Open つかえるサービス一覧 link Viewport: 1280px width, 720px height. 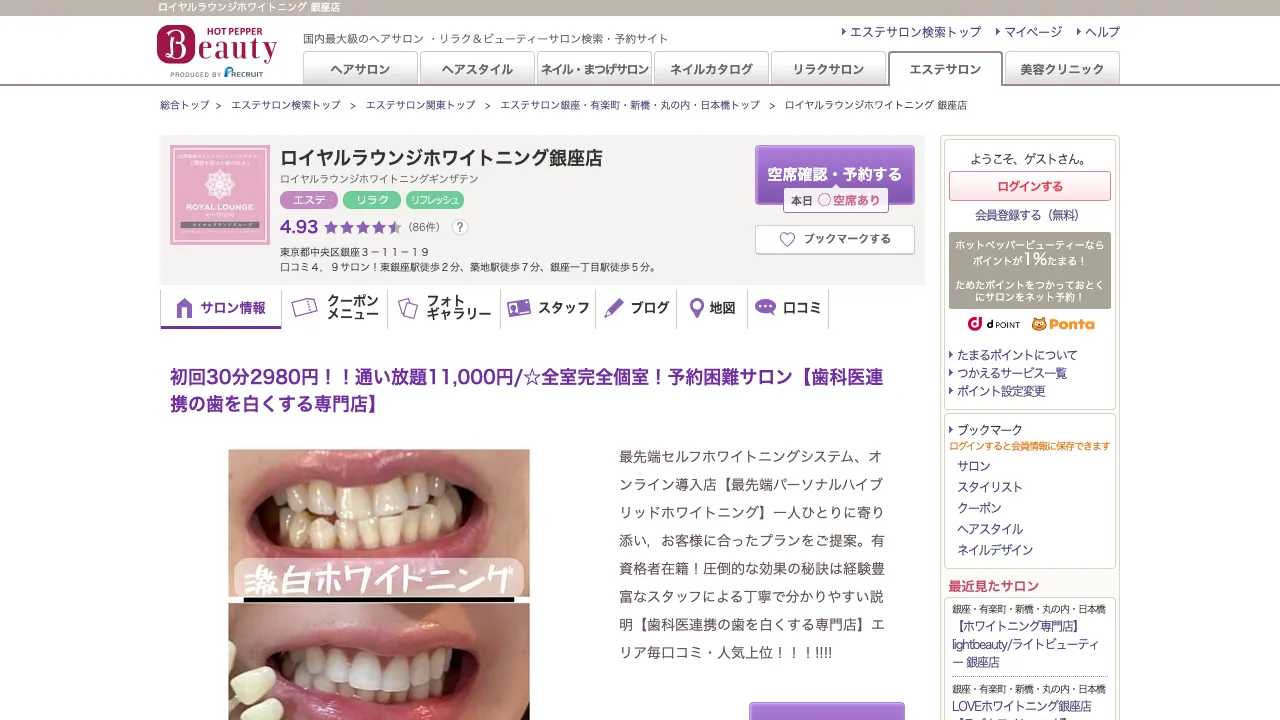click(x=1012, y=373)
